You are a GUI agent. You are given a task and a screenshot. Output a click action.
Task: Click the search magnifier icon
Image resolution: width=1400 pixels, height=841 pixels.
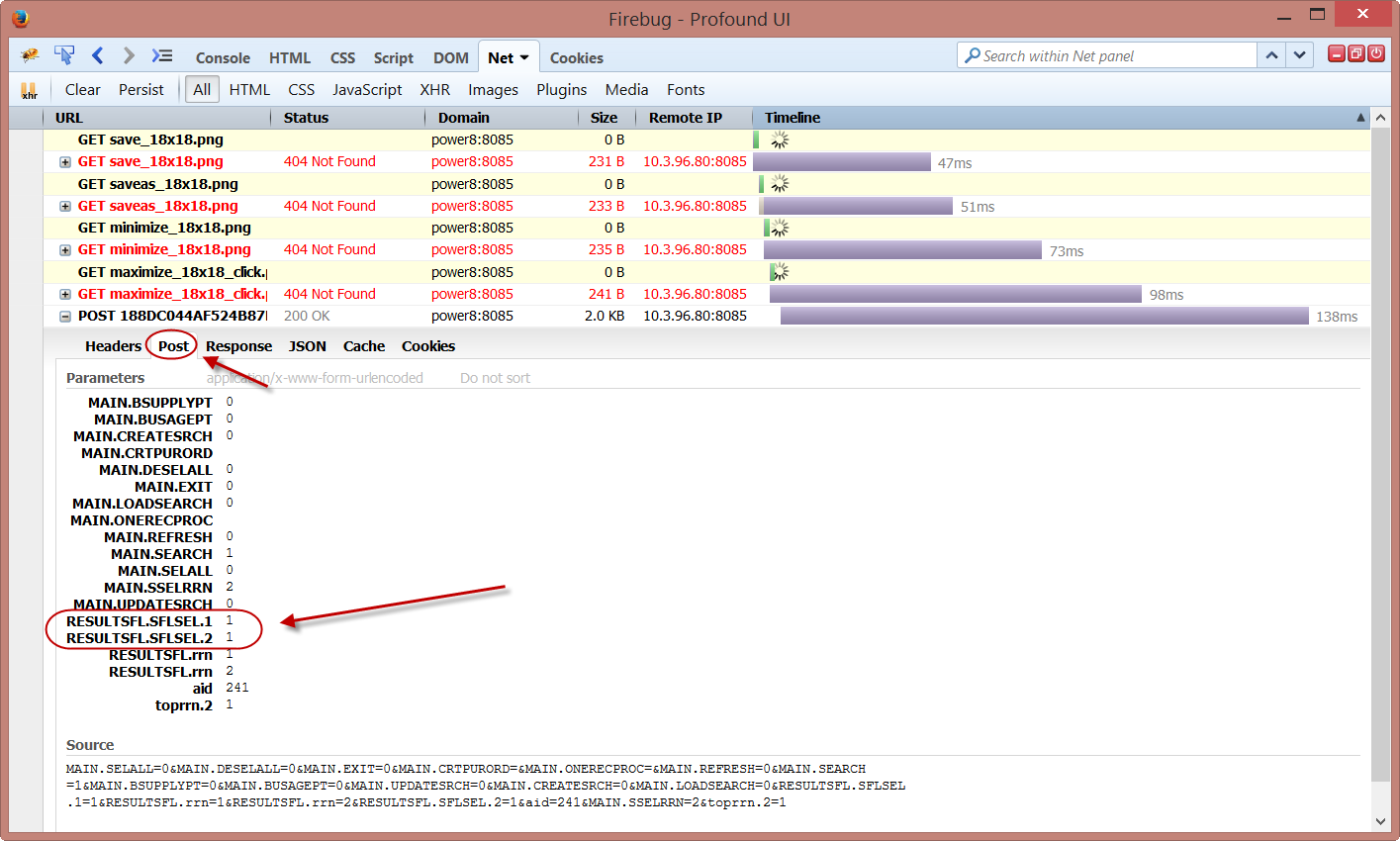click(x=973, y=55)
